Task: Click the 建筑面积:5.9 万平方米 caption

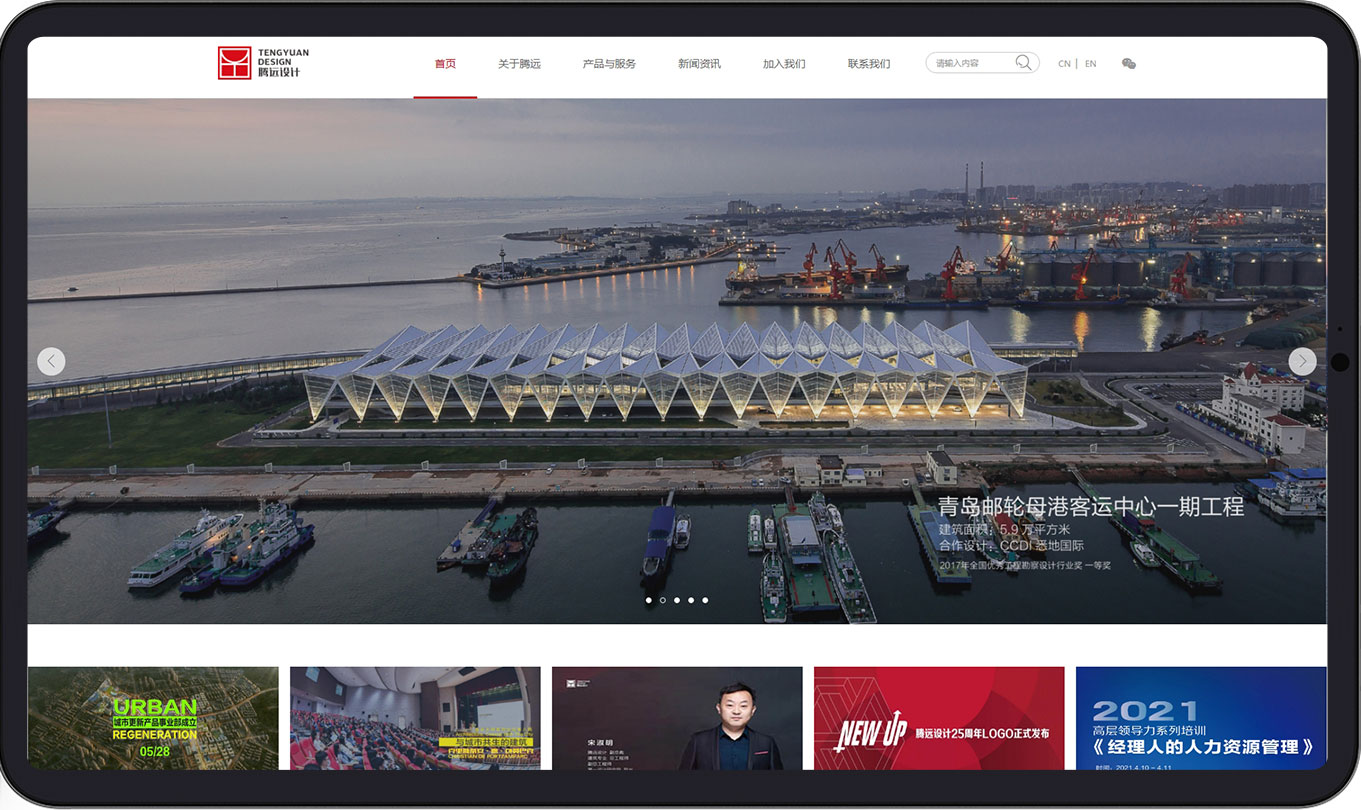Action: [x=1005, y=529]
